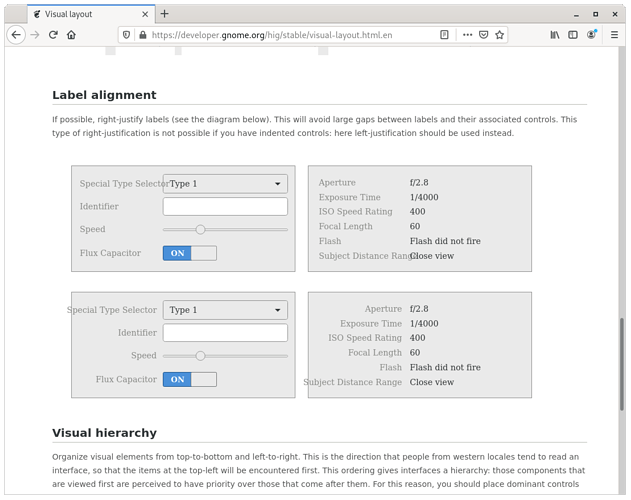
Task: Open a new tab with plus button
Action: pos(165,14)
